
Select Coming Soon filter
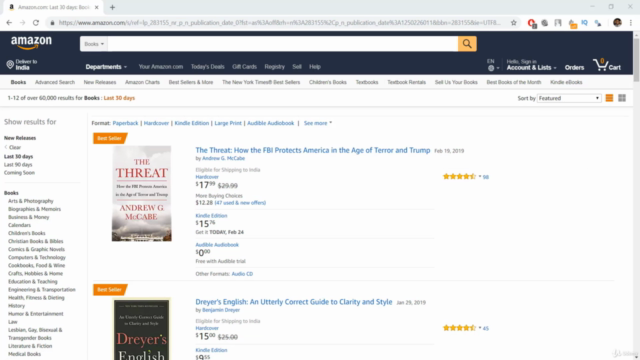click(x=19, y=173)
